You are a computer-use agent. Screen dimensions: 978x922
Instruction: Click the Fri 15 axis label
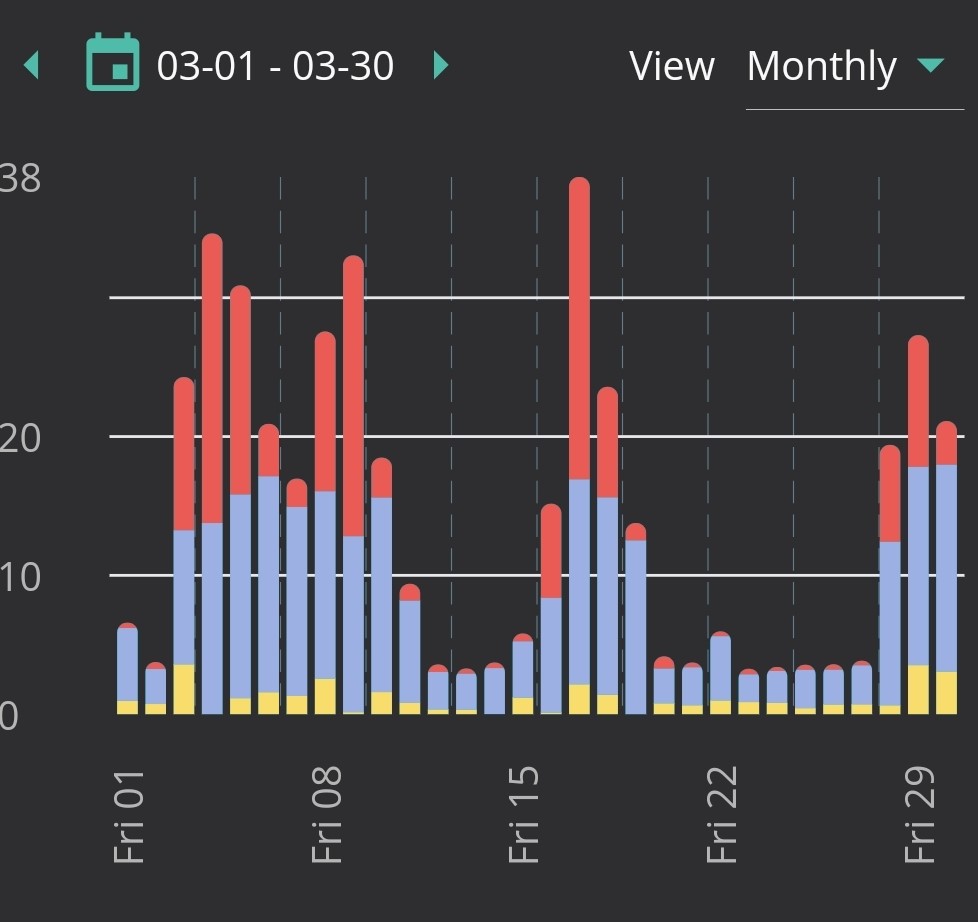point(524,816)
